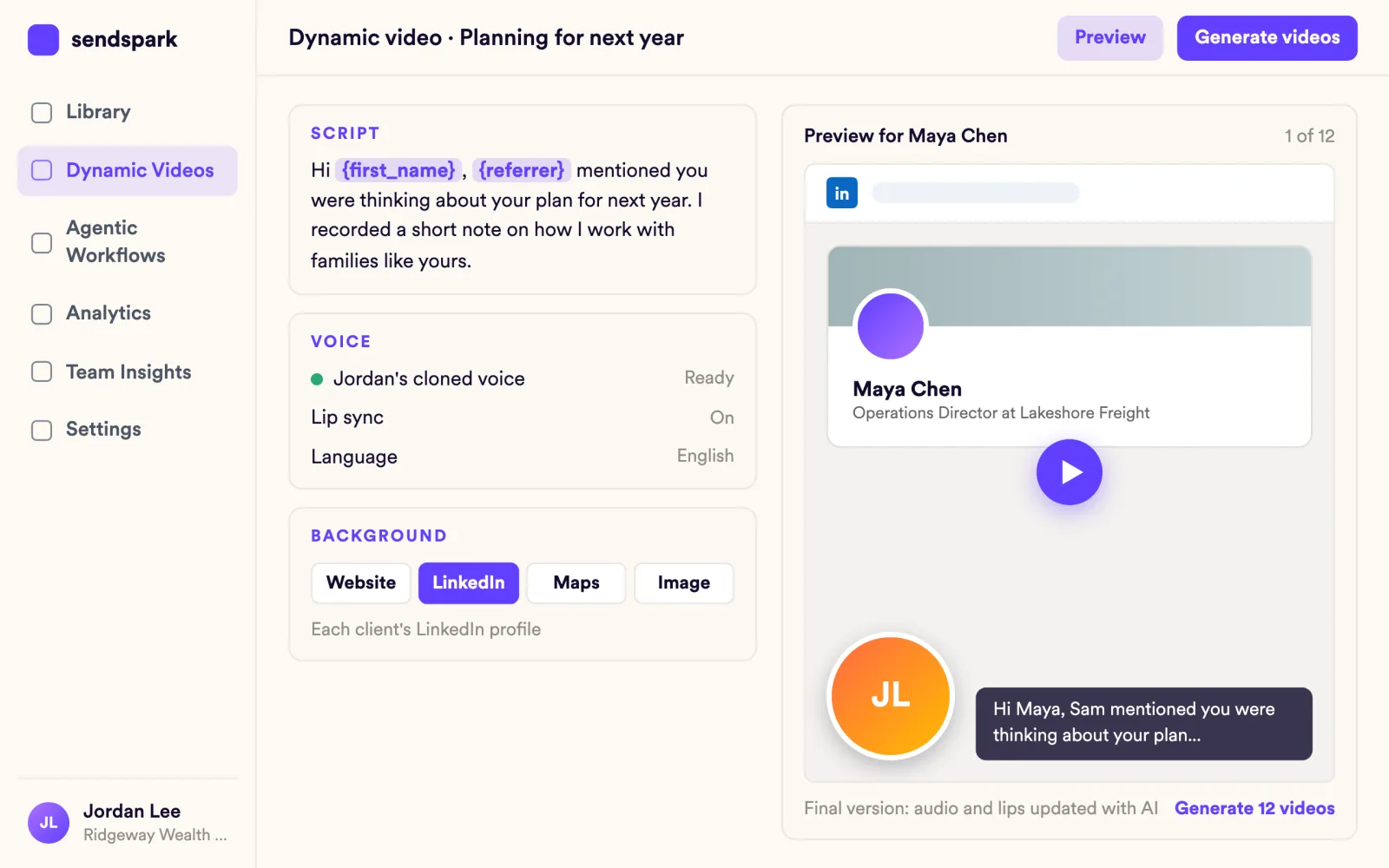
Task: Click the '1 of 12' counter
Action: pos(1309,135)
